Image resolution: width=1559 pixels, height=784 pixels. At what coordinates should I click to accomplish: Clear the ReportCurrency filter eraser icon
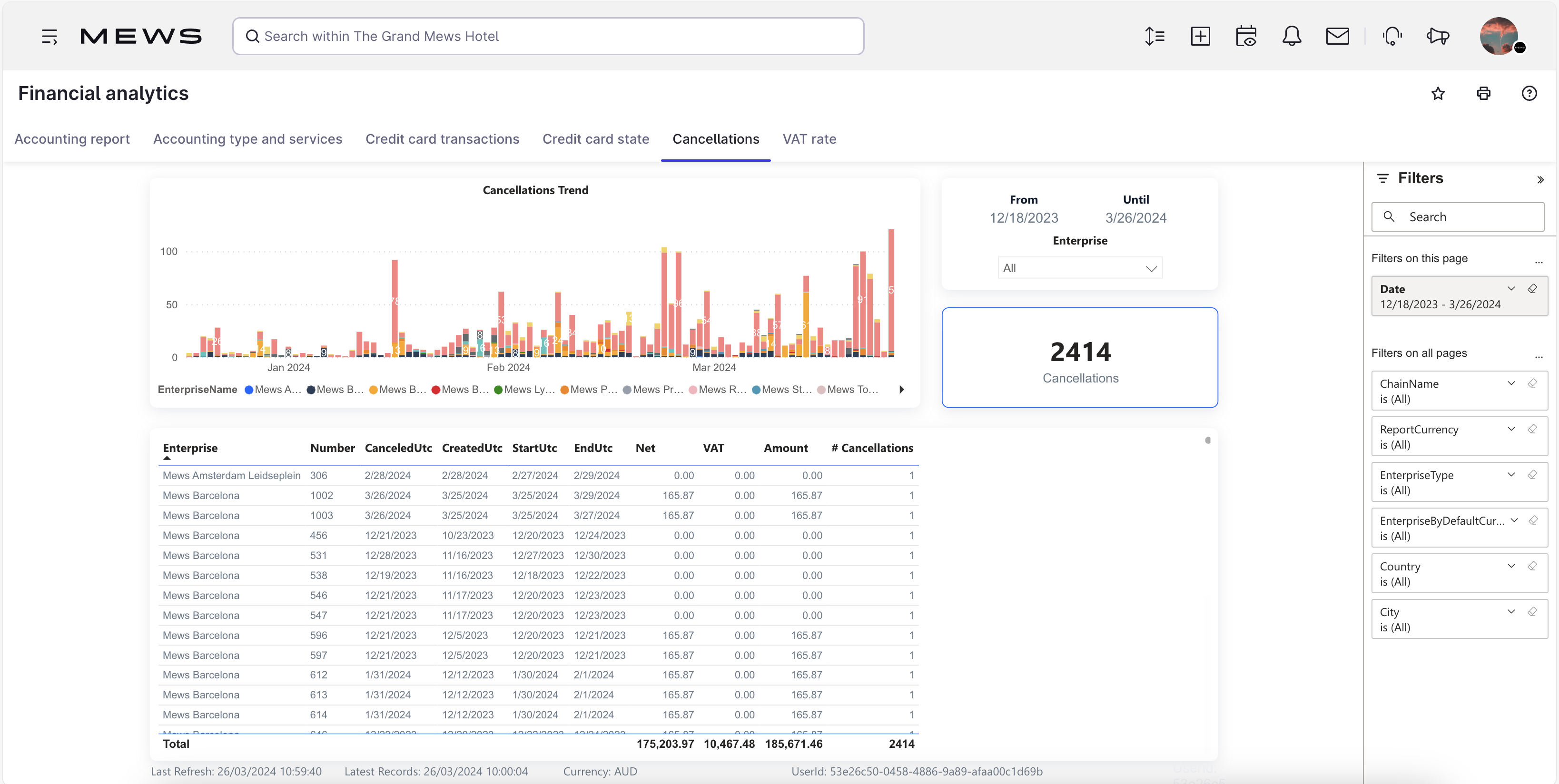1532,429
